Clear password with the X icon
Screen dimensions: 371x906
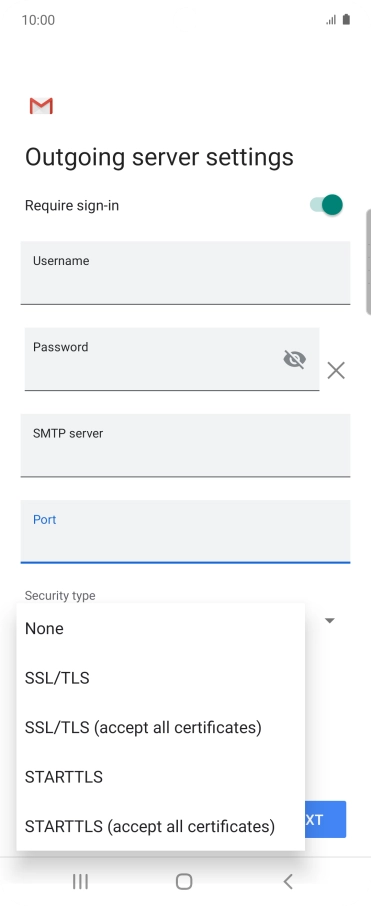click(336, 370)
